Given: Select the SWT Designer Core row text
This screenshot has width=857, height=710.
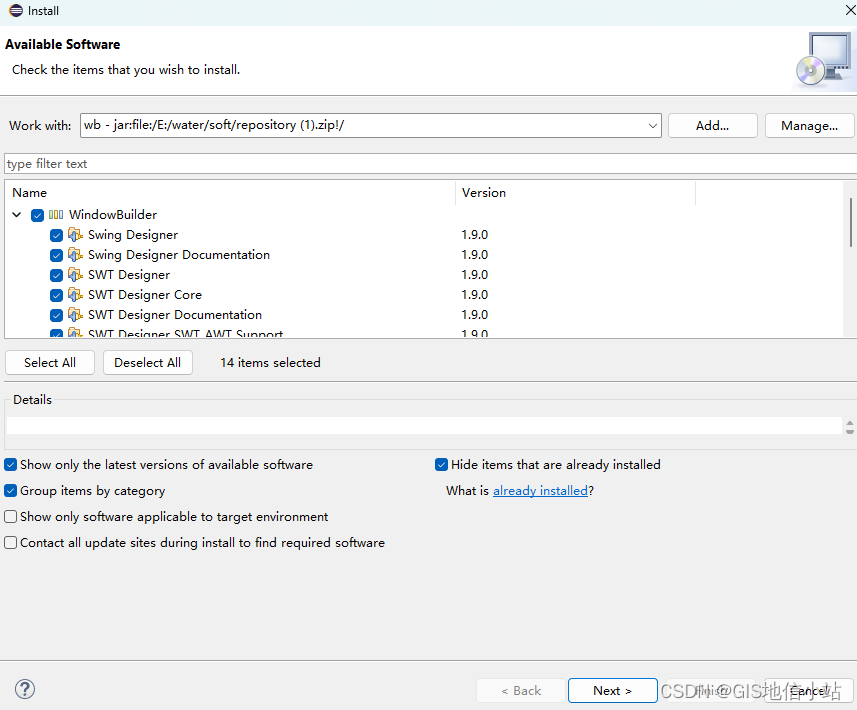Looking at the screenshot, I should (x=145, y=295).
